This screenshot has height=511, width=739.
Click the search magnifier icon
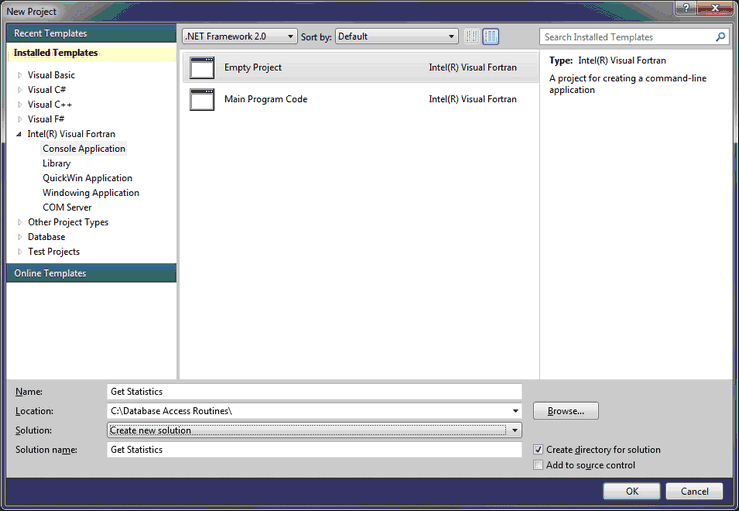720,37
